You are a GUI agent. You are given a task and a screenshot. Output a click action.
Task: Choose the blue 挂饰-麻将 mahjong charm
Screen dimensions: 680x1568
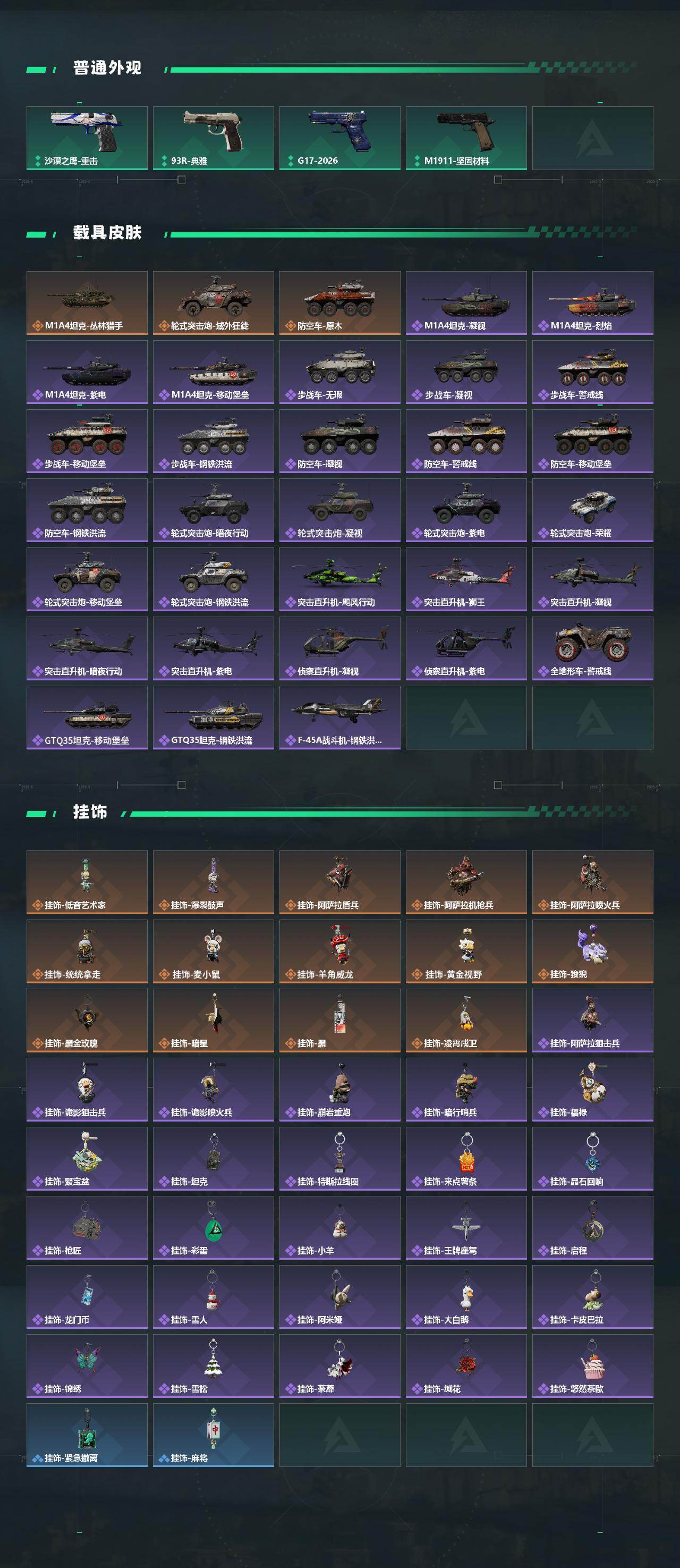(x=214, y=1435)
